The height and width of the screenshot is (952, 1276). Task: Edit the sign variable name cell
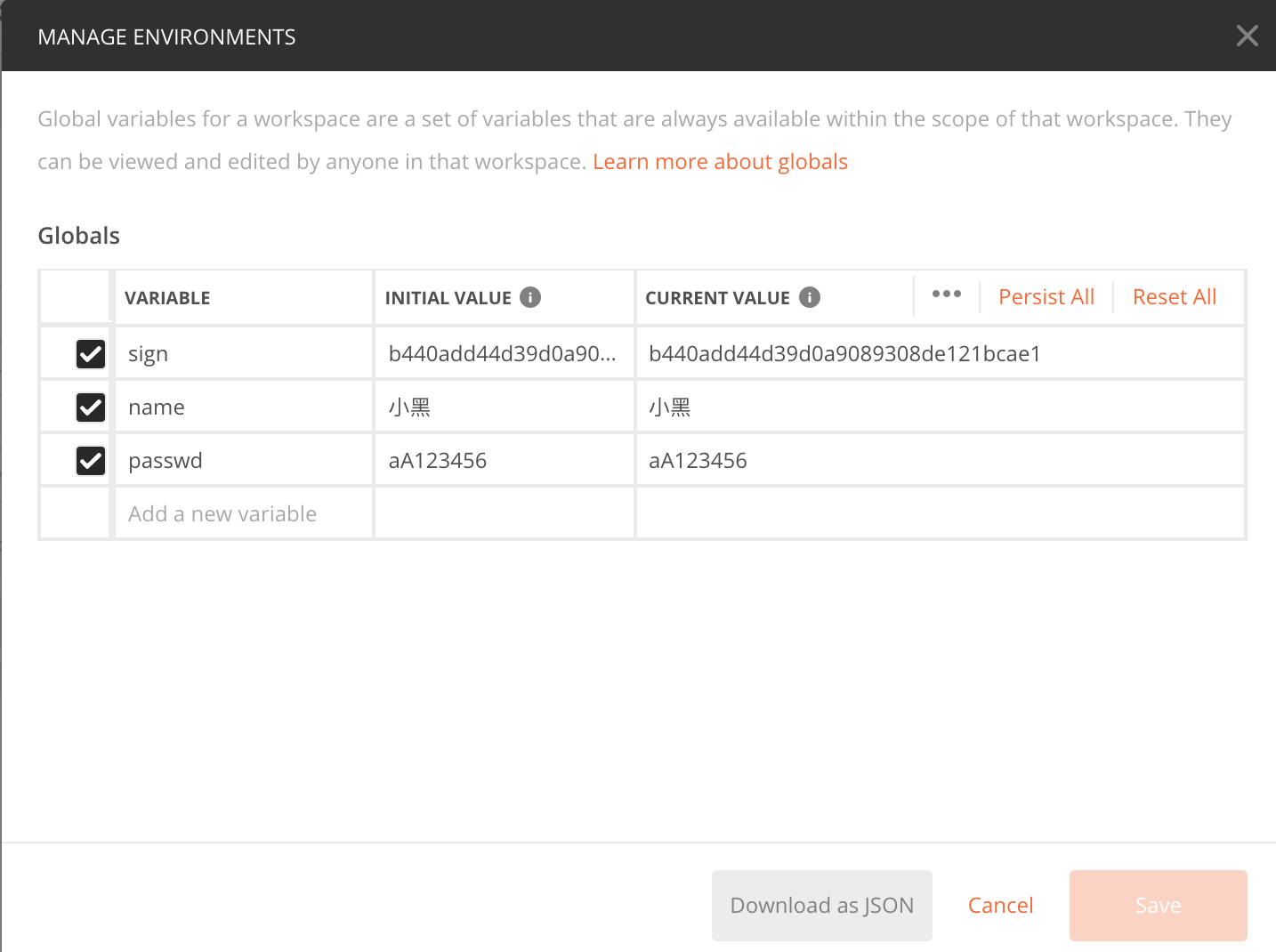click(x=242, y=354)
